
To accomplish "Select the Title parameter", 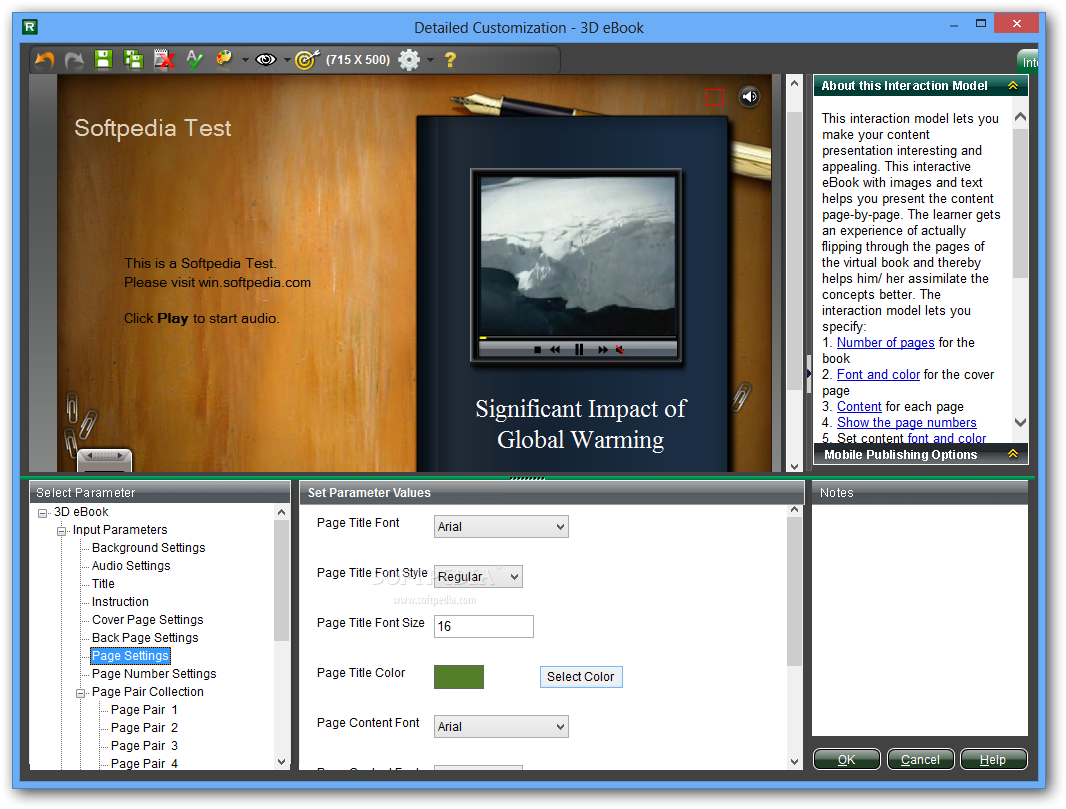I will point(103,583).
